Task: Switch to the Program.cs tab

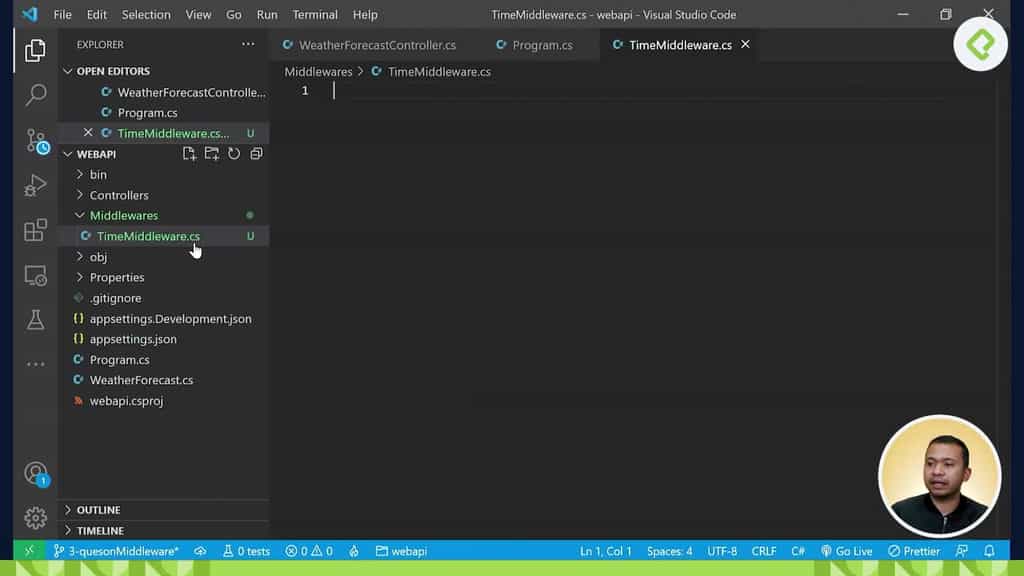Action: click(x=538, y=44)
